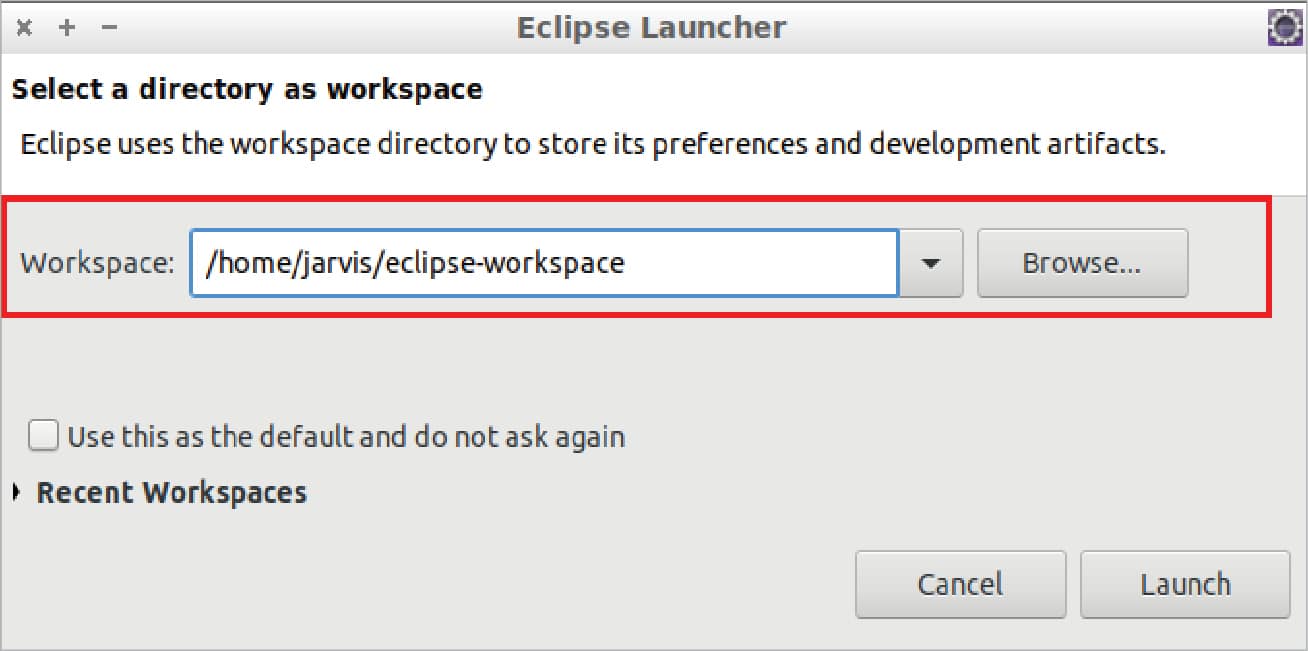
Task: Click the "Select a directory as workspace" heading
Action: tap(247, 89)
